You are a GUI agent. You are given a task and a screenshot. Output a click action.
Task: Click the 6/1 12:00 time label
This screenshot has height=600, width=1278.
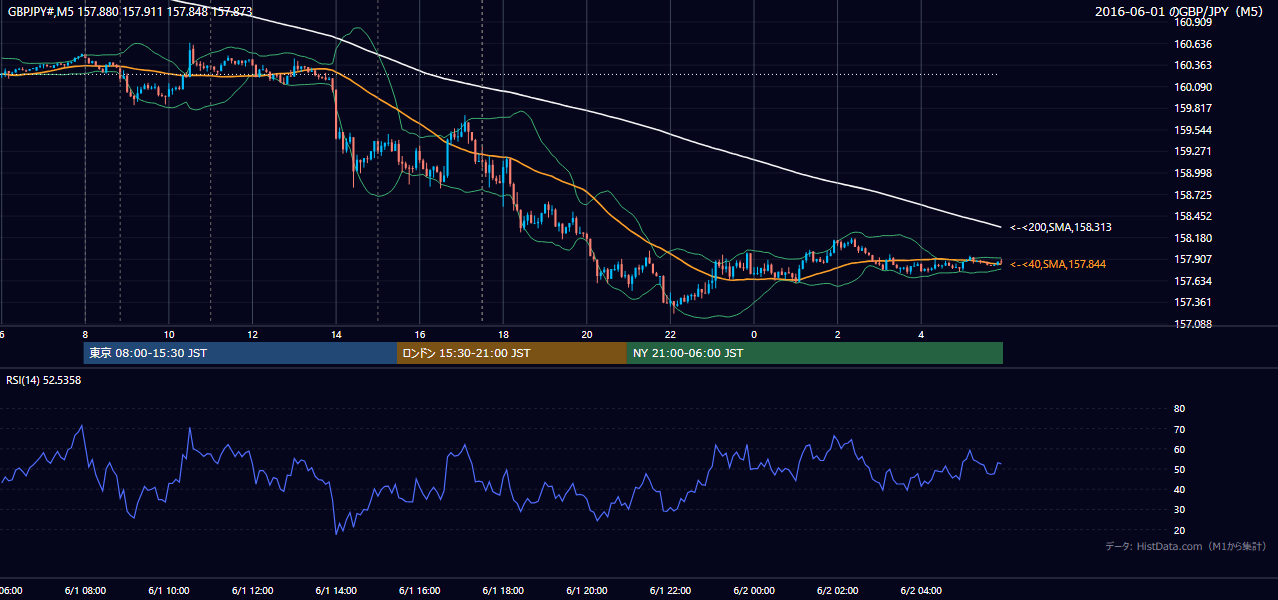point(252,591)
